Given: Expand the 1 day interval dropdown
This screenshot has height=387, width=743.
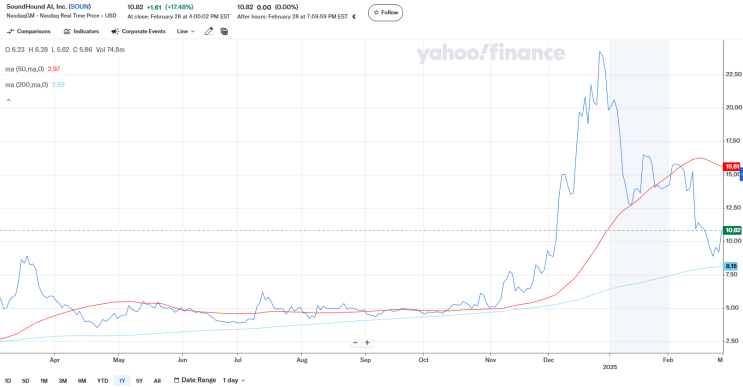Looking at the screenshot, I should pos(234,380).
